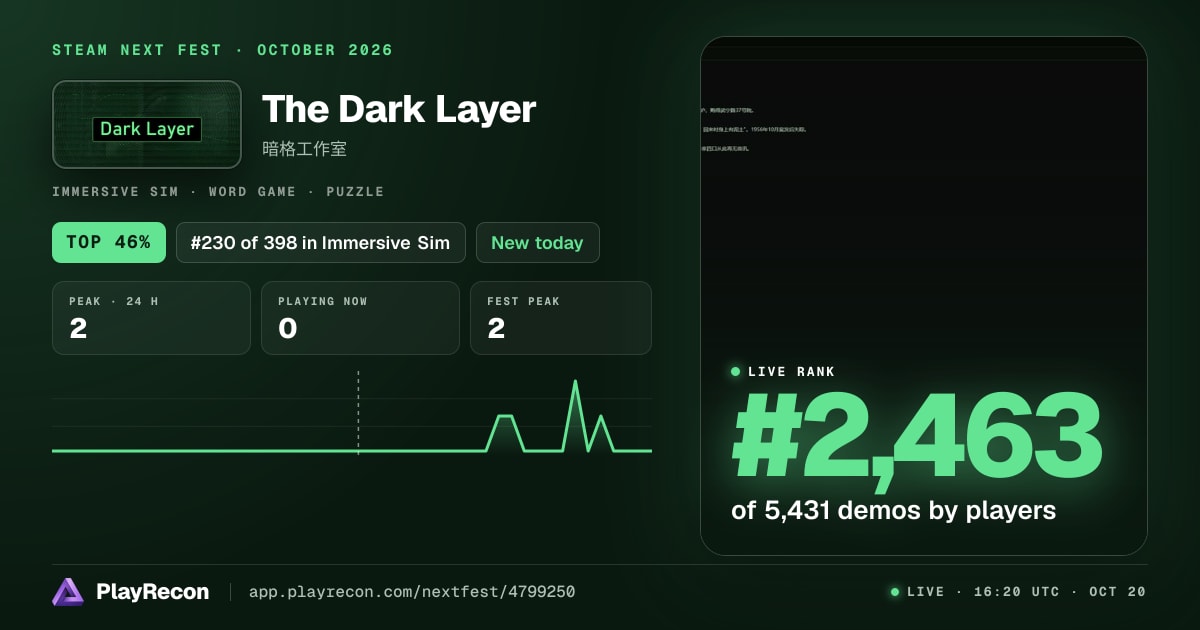Image resolution: width=1200 pixels, height=630 pixels.
Task: Click the PlayRecon triangle logo icon
Action: [x=68, y=592]
